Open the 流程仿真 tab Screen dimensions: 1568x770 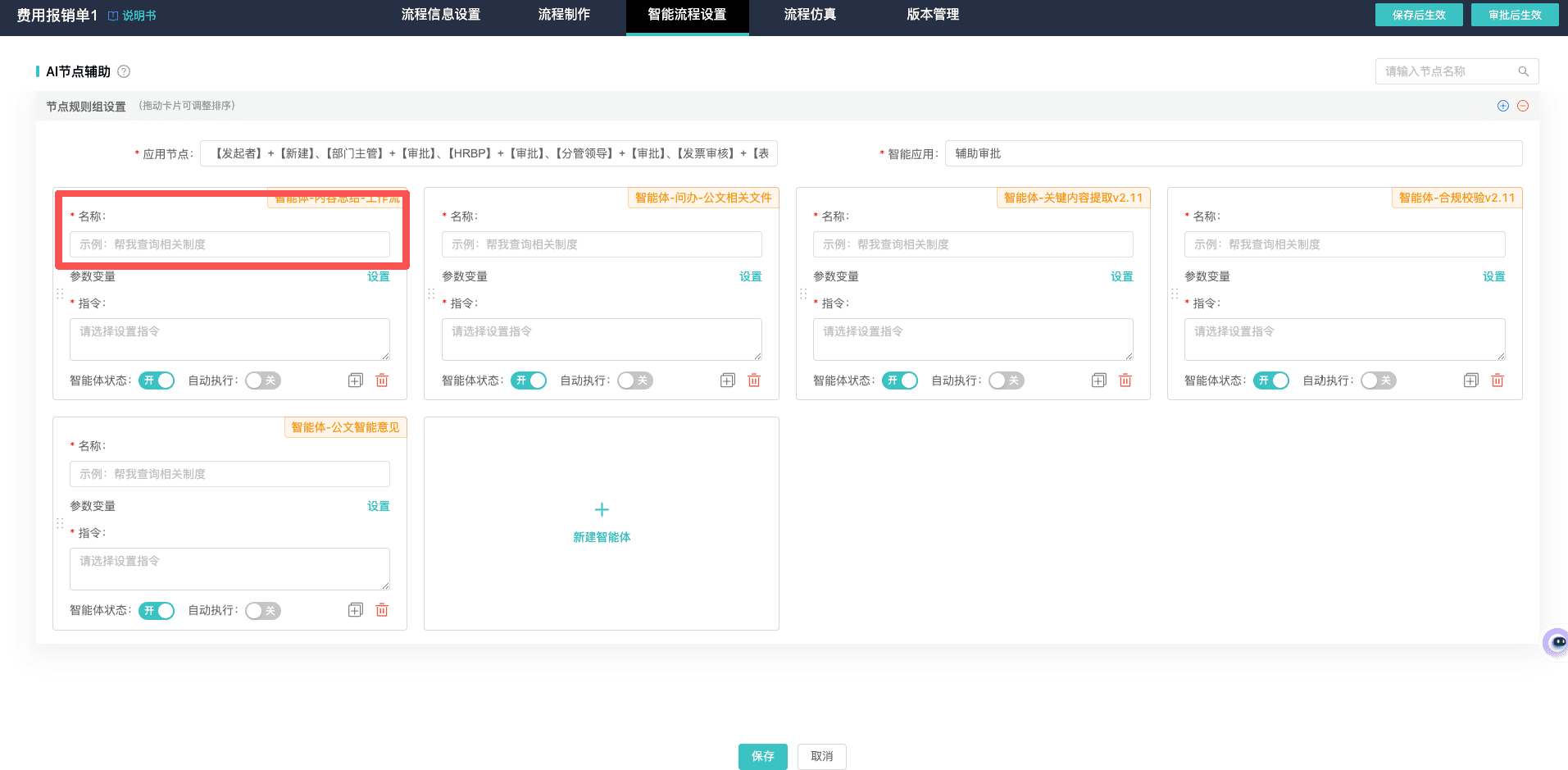point(810,15)
